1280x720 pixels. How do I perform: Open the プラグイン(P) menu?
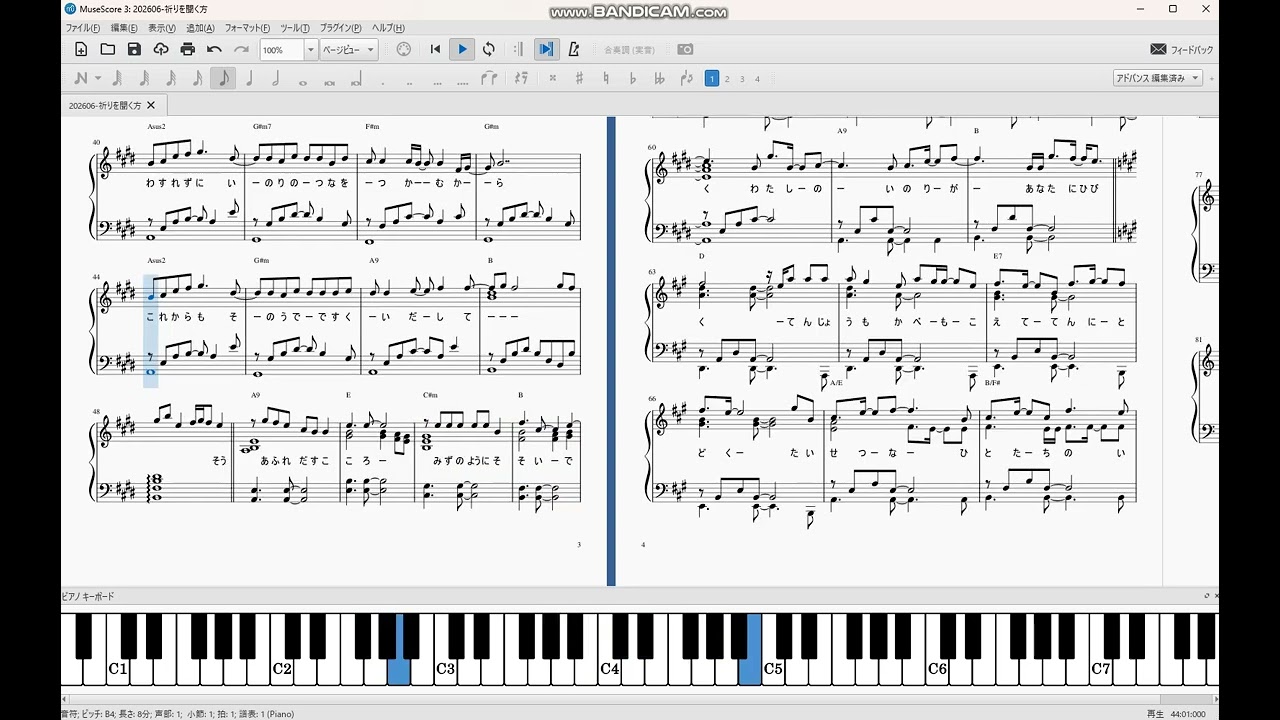click(341, 28)
